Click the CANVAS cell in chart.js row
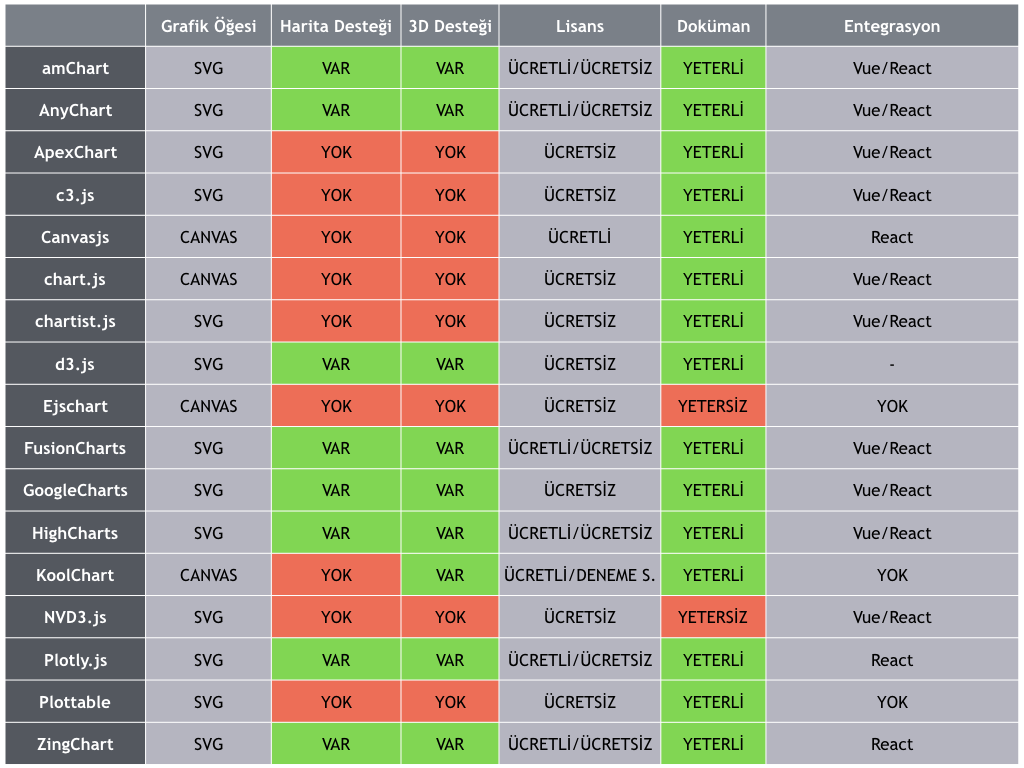 tap(208, 279)
